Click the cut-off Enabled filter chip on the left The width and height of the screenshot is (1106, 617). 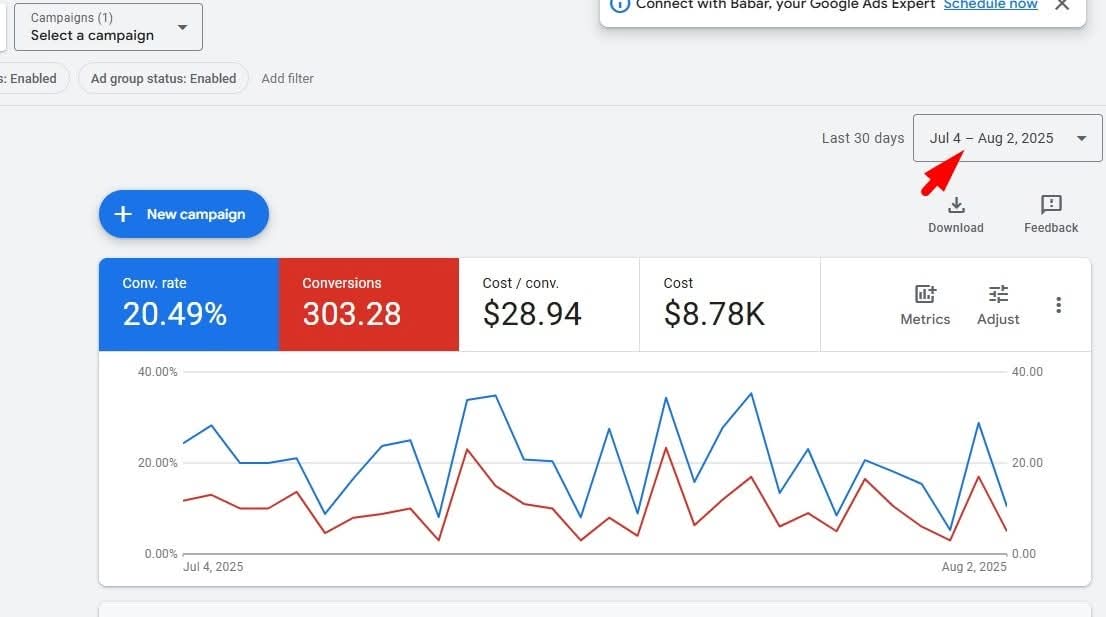[32, 78]
